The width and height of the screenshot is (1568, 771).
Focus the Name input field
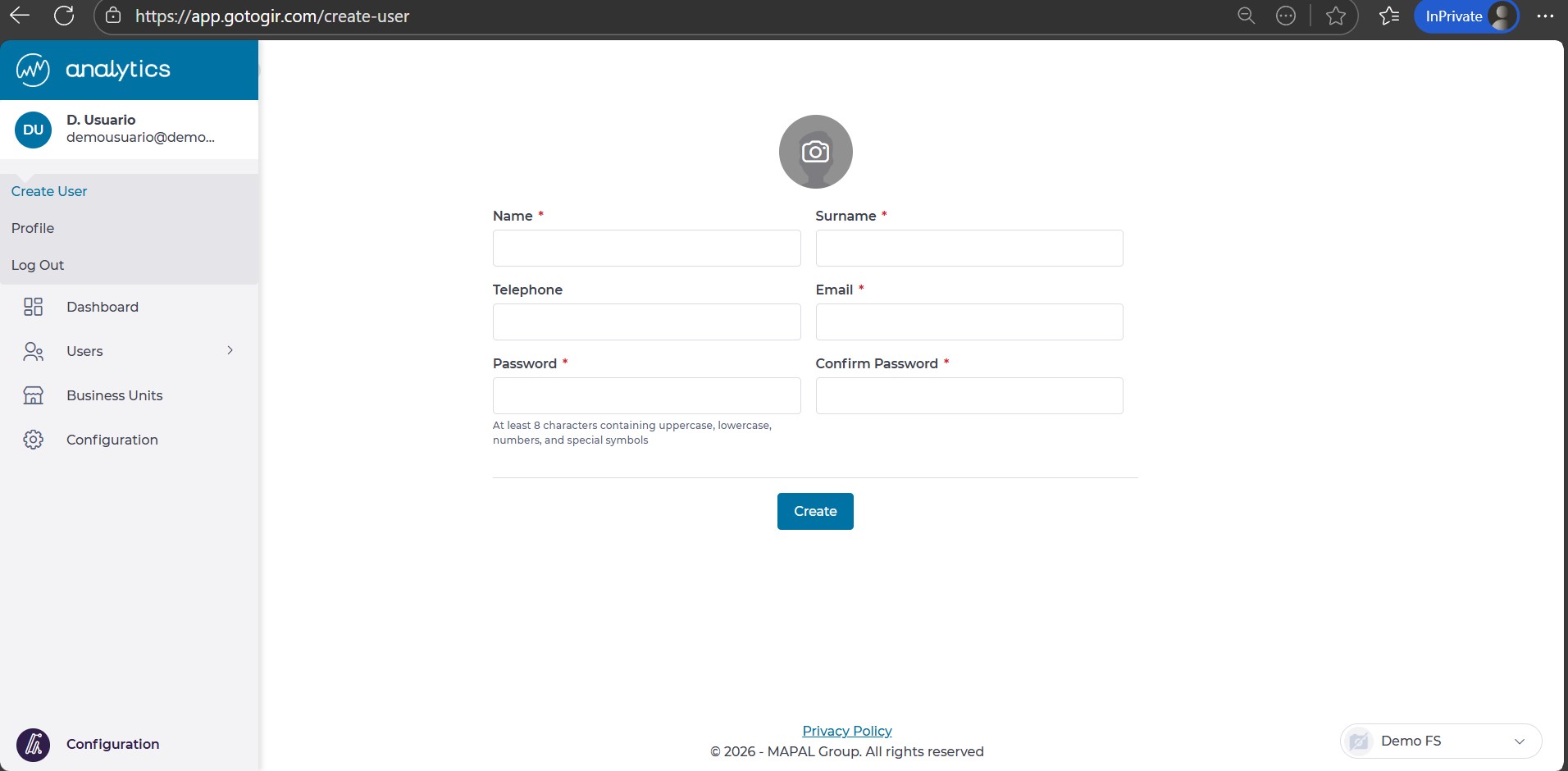646,248
